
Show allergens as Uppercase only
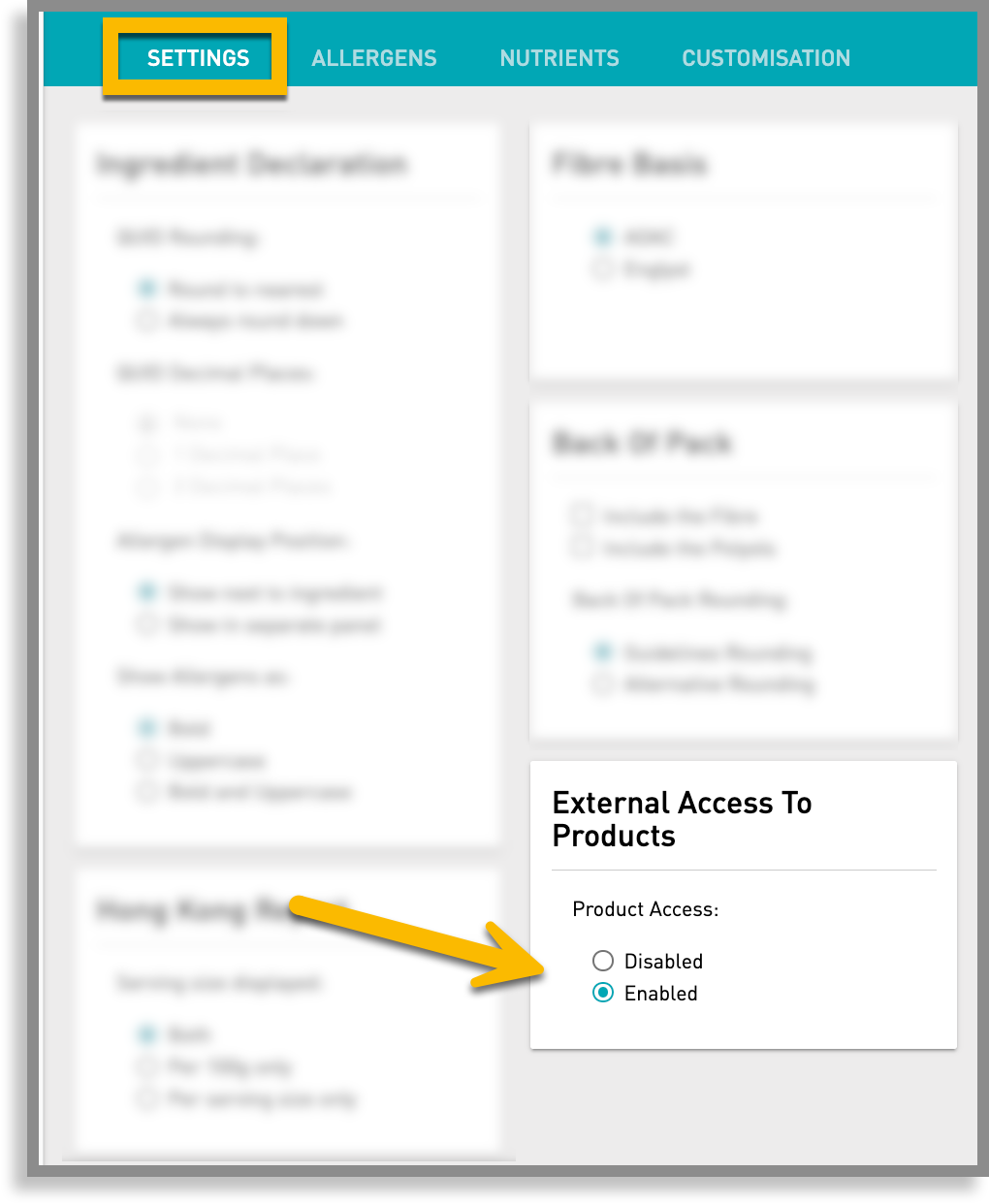coord(146,760)
